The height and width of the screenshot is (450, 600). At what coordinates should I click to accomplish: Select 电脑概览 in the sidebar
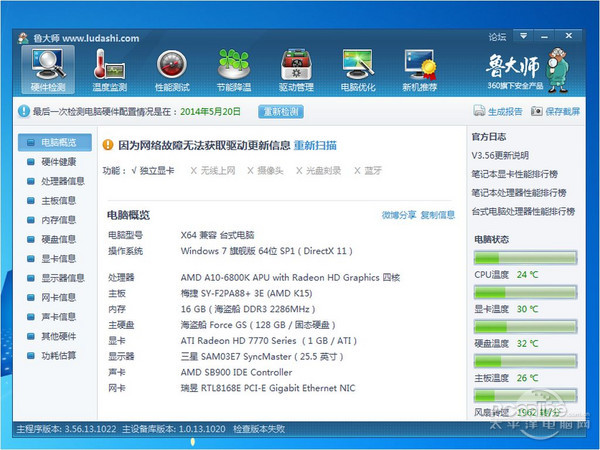(x=55, y=142)
